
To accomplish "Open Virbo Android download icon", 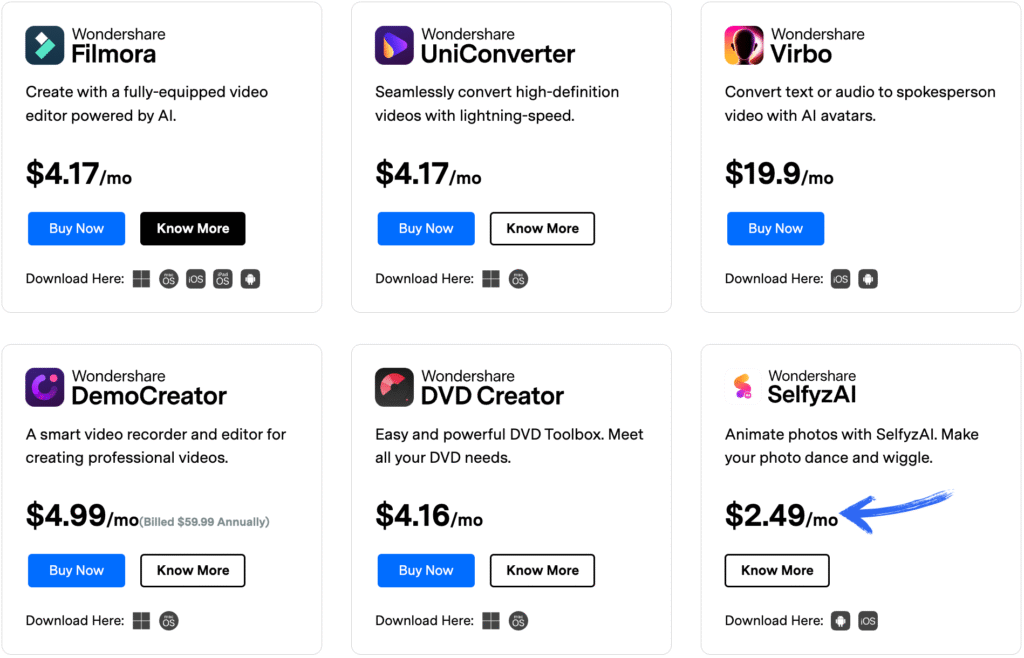I will pos(868,279).
